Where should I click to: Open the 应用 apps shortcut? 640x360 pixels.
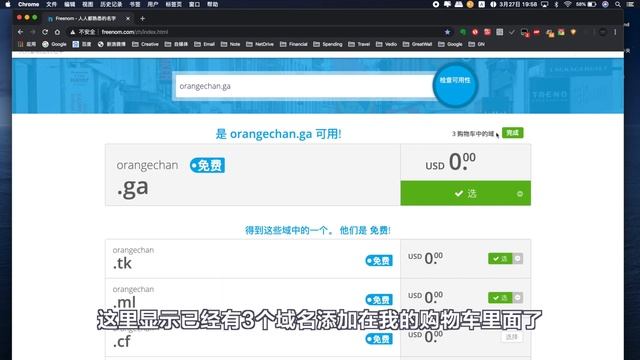(x=27, y=44)
